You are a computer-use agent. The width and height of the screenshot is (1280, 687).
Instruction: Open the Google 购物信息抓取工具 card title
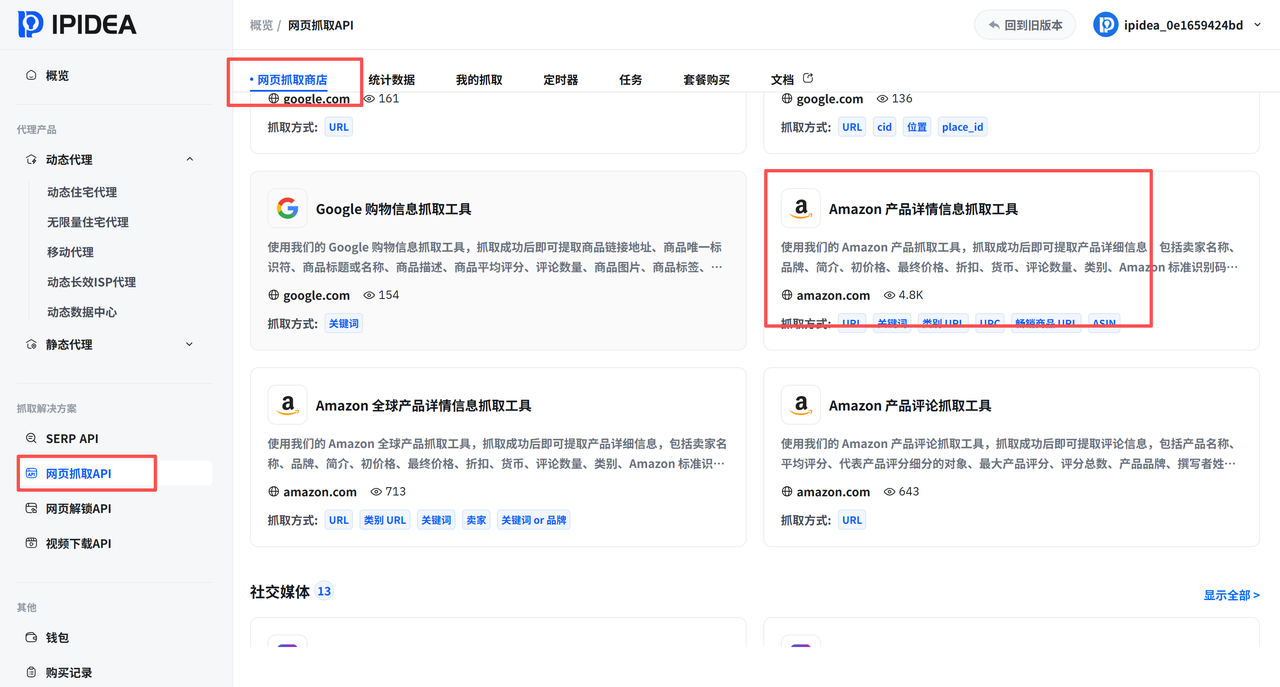pos(394,209)
